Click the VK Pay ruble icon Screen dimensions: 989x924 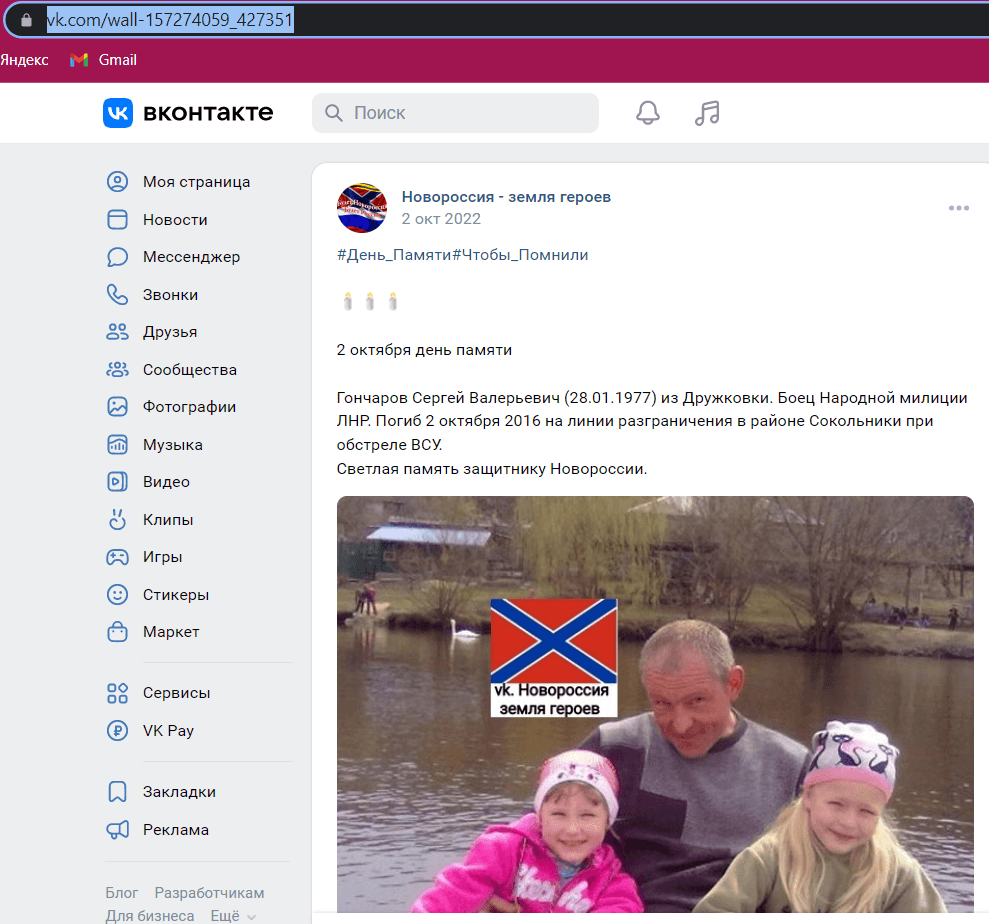117,730
